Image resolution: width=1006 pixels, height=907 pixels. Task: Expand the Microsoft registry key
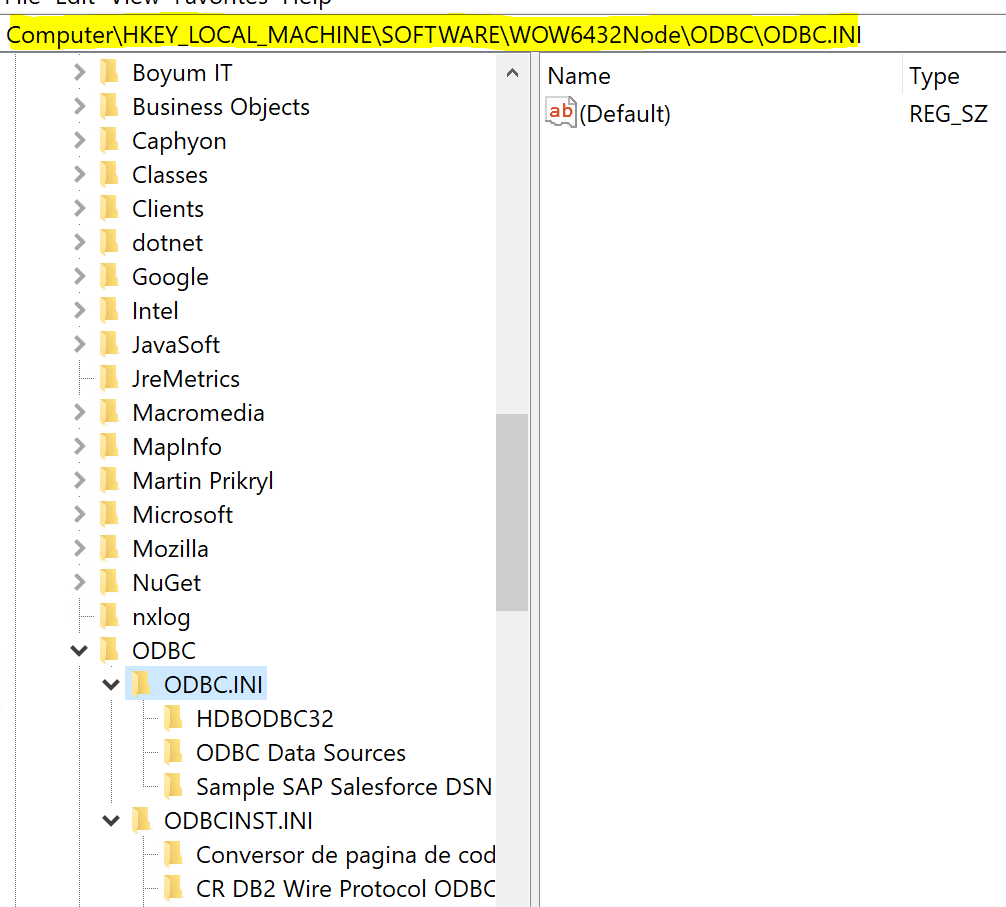[x=80, y=515]
